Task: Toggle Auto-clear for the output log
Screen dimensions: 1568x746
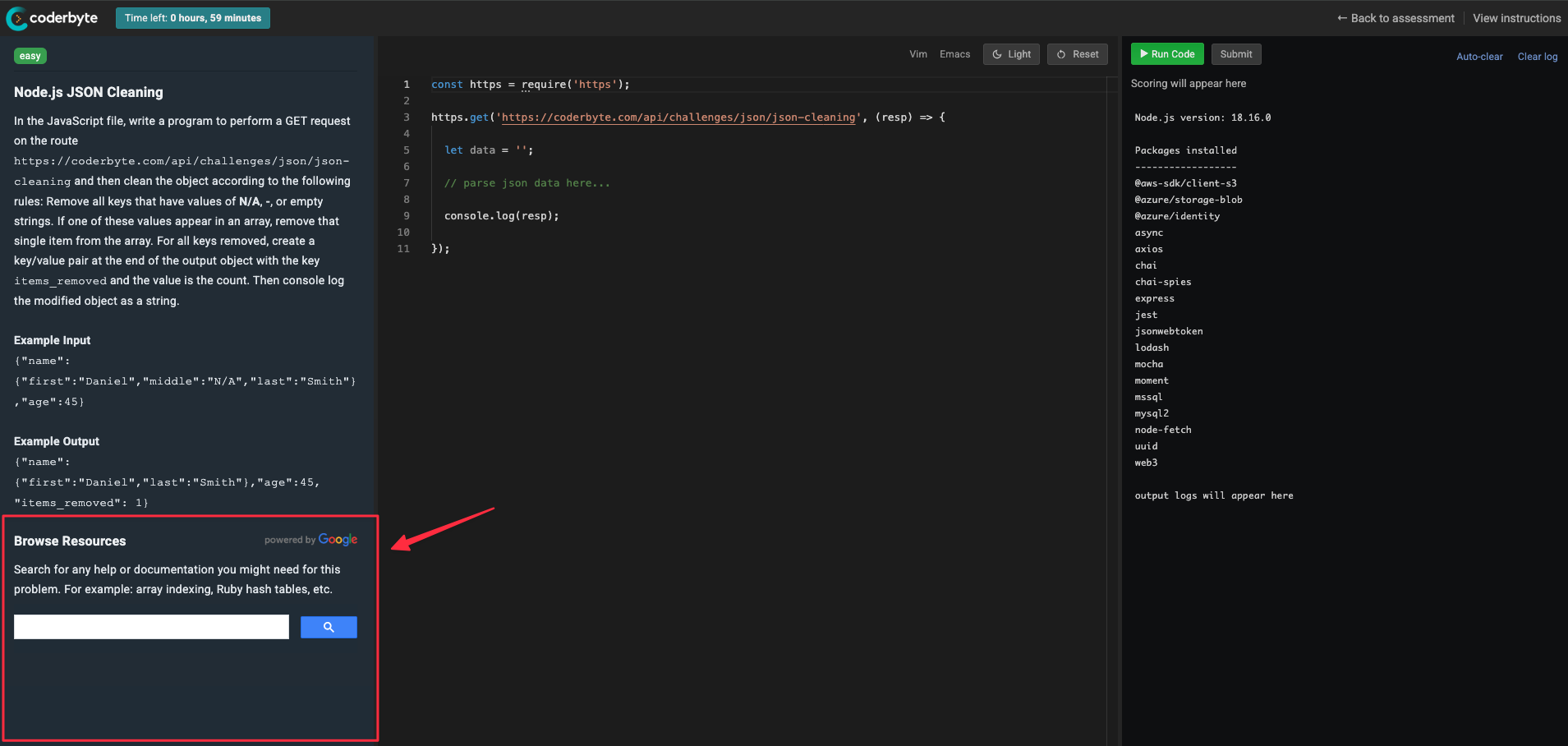Action: coord(1478,57)
